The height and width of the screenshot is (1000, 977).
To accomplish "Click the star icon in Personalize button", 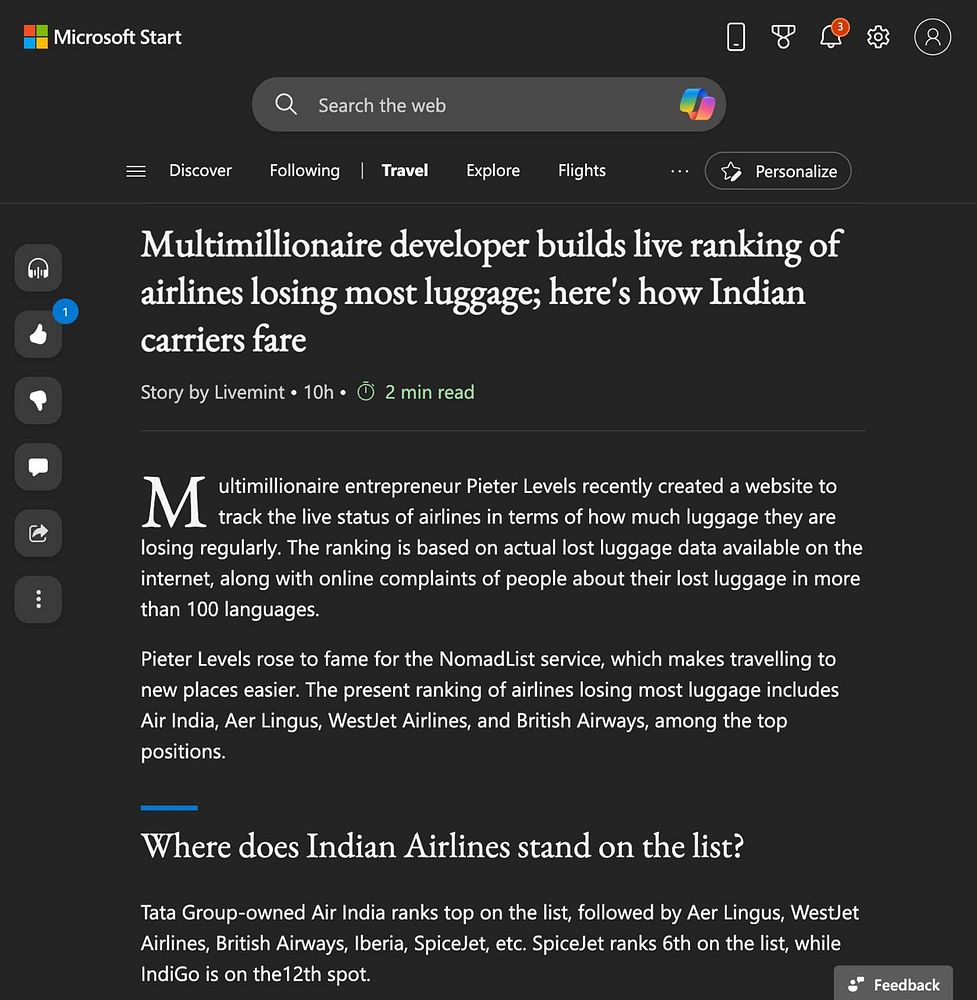I will pos(731,171).
